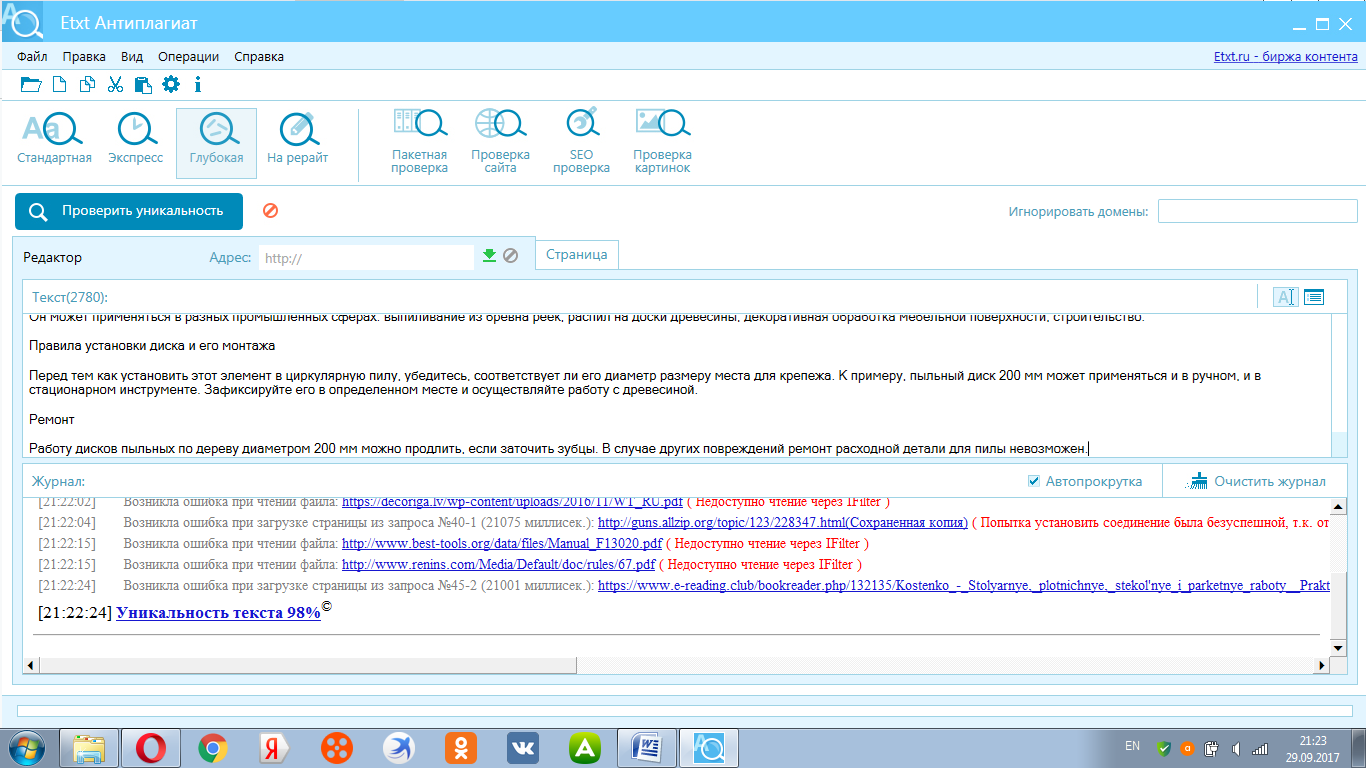Open Файл menu
1366x768 pixels.
click(32, 57)
